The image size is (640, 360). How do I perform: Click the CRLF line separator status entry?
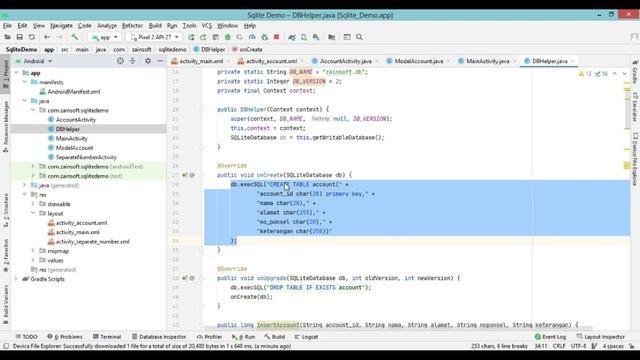559,346
